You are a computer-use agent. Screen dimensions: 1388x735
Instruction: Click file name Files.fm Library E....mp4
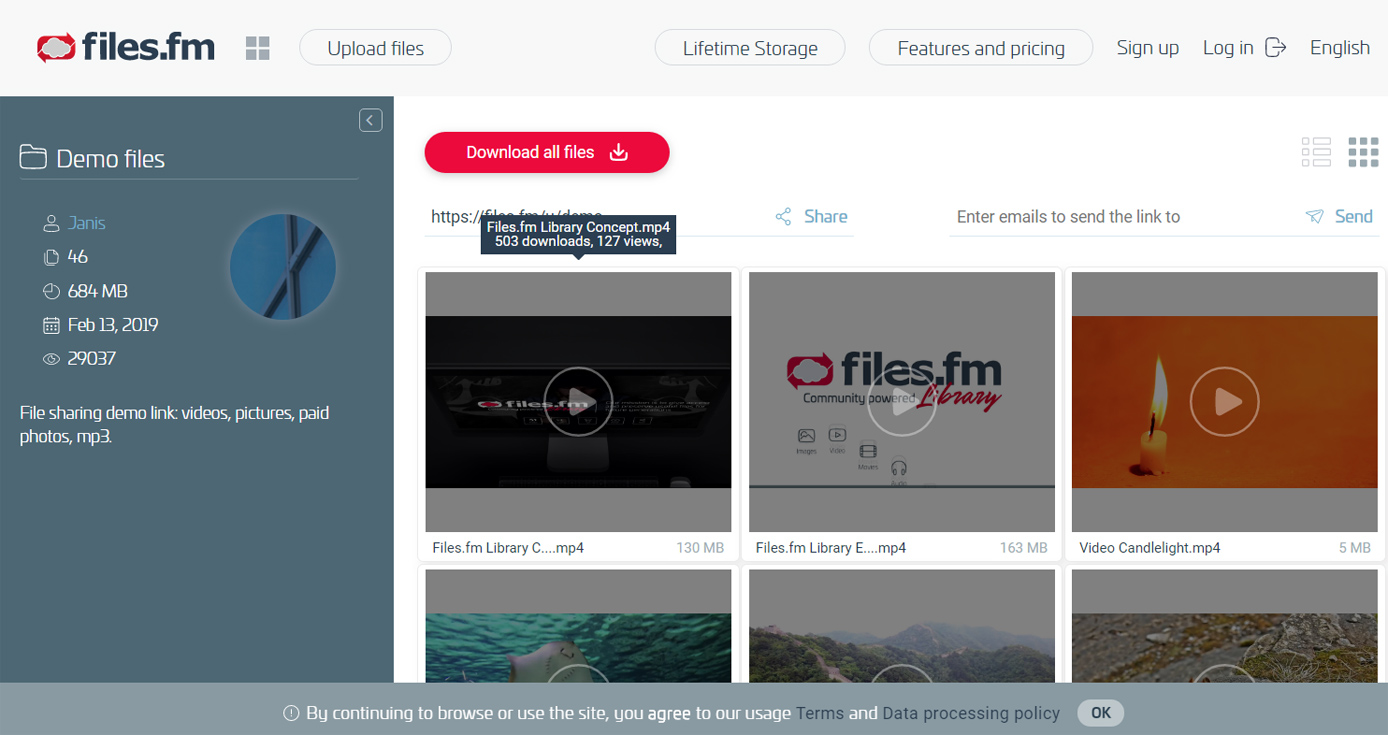(x=831, y=548)
